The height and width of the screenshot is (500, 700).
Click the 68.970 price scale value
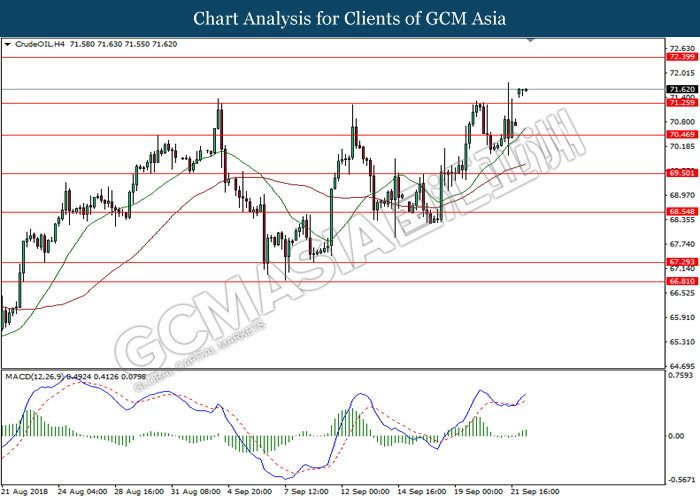[x=683, y=195]
